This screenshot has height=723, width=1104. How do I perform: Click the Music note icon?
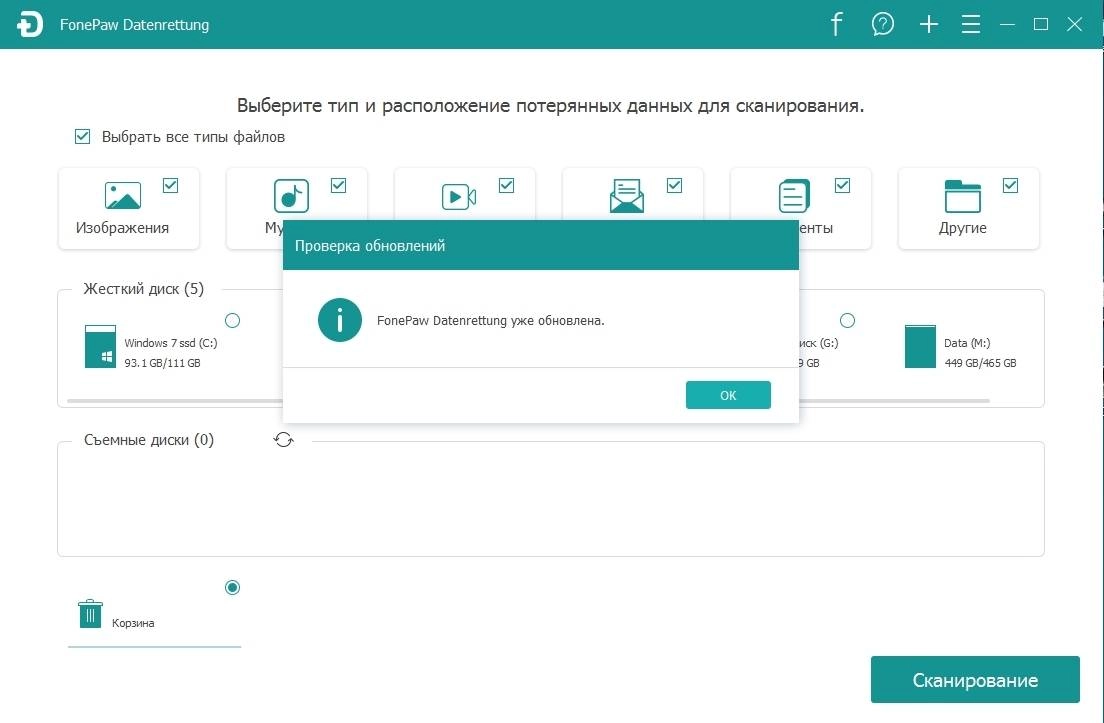(x=291, y=196)
